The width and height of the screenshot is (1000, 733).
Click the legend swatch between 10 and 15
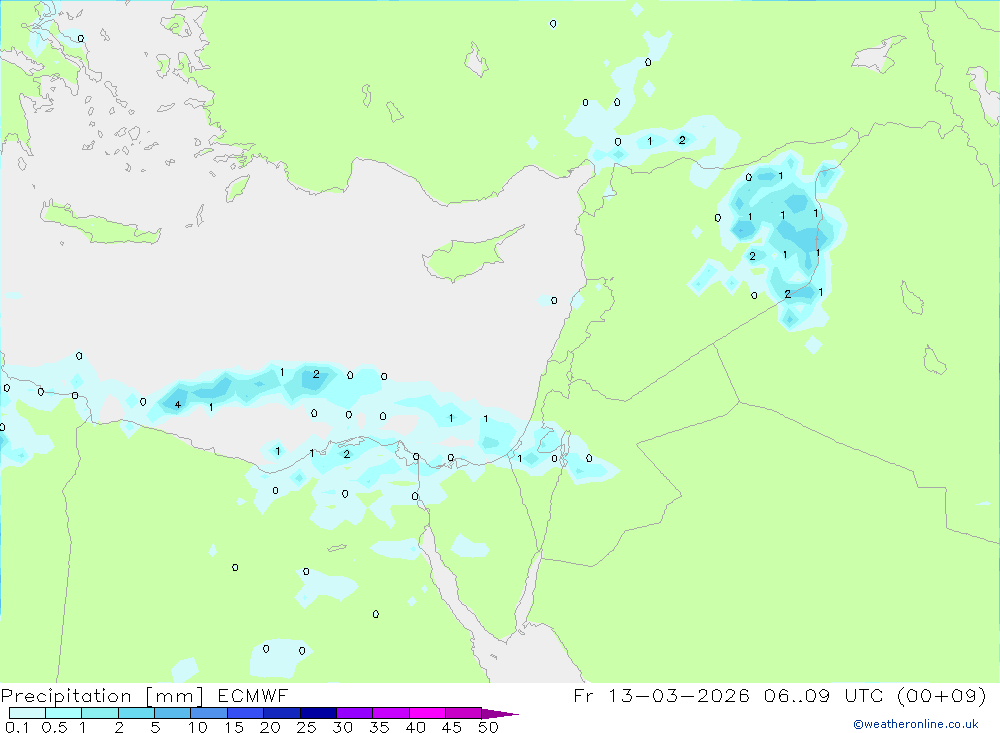pyautogui.click(x=209, y=713)
